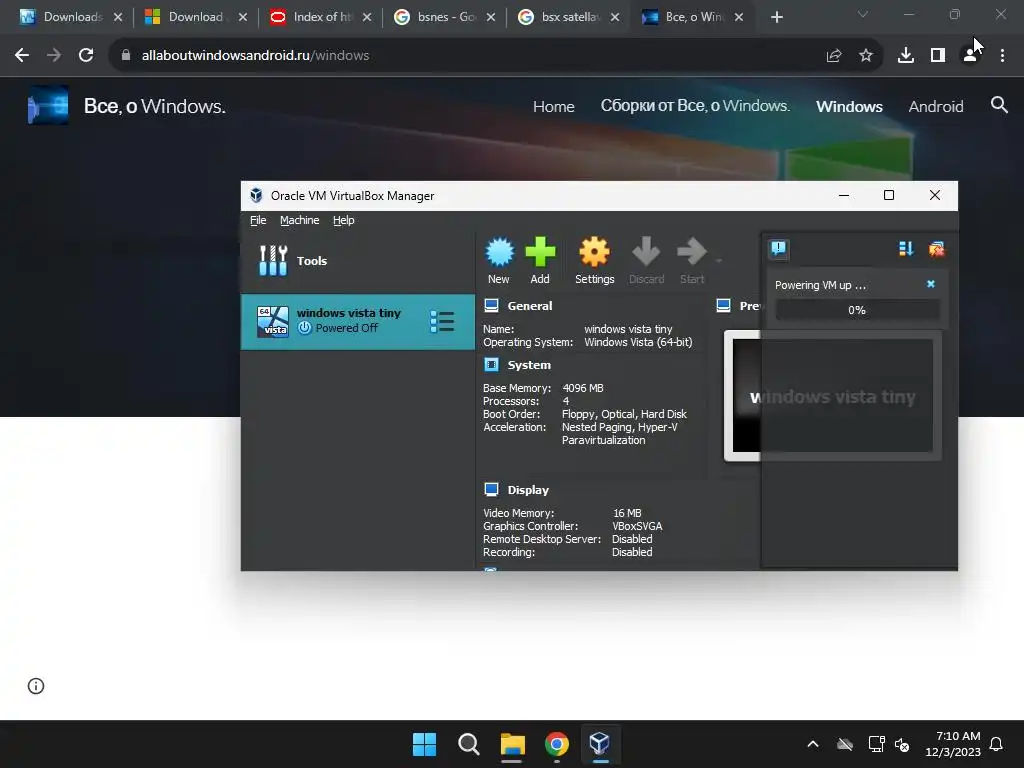Cancel the Powering VM up notification
This screenshot has width=1024, height=768.
pos(931,284)
